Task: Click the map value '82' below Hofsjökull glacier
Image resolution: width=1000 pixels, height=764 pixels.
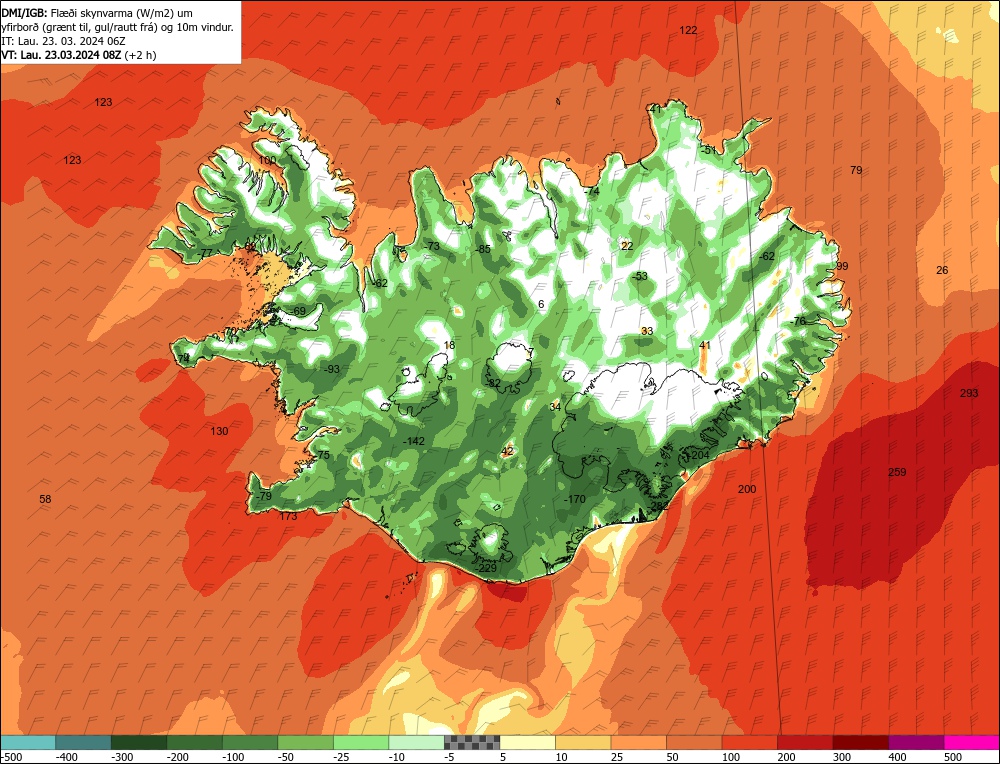Action: 494,383
